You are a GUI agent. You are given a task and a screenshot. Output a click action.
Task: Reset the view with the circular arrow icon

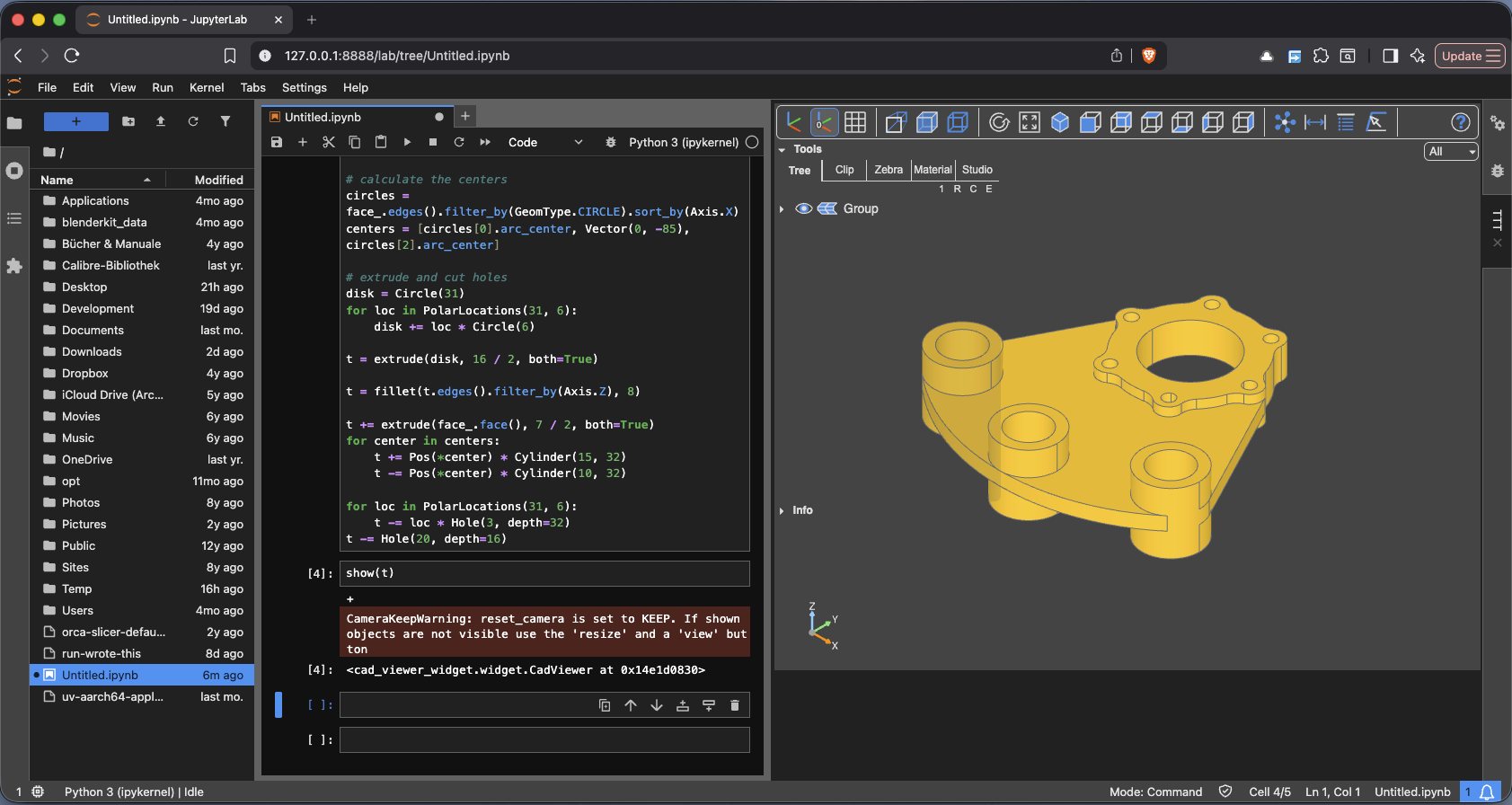coord(999,122)
